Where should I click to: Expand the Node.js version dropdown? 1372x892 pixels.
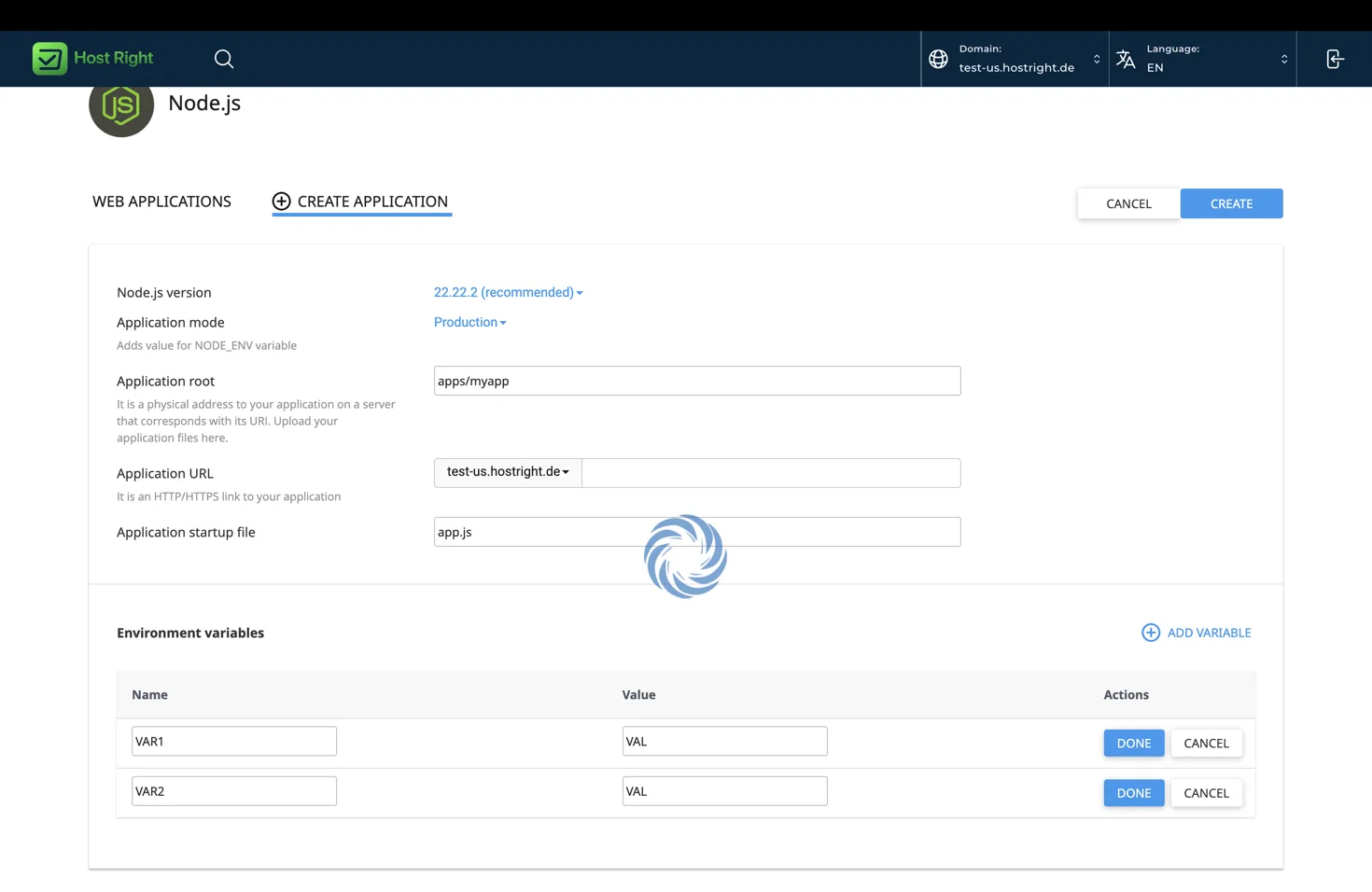pyautogui.click(x=508, y=292)
